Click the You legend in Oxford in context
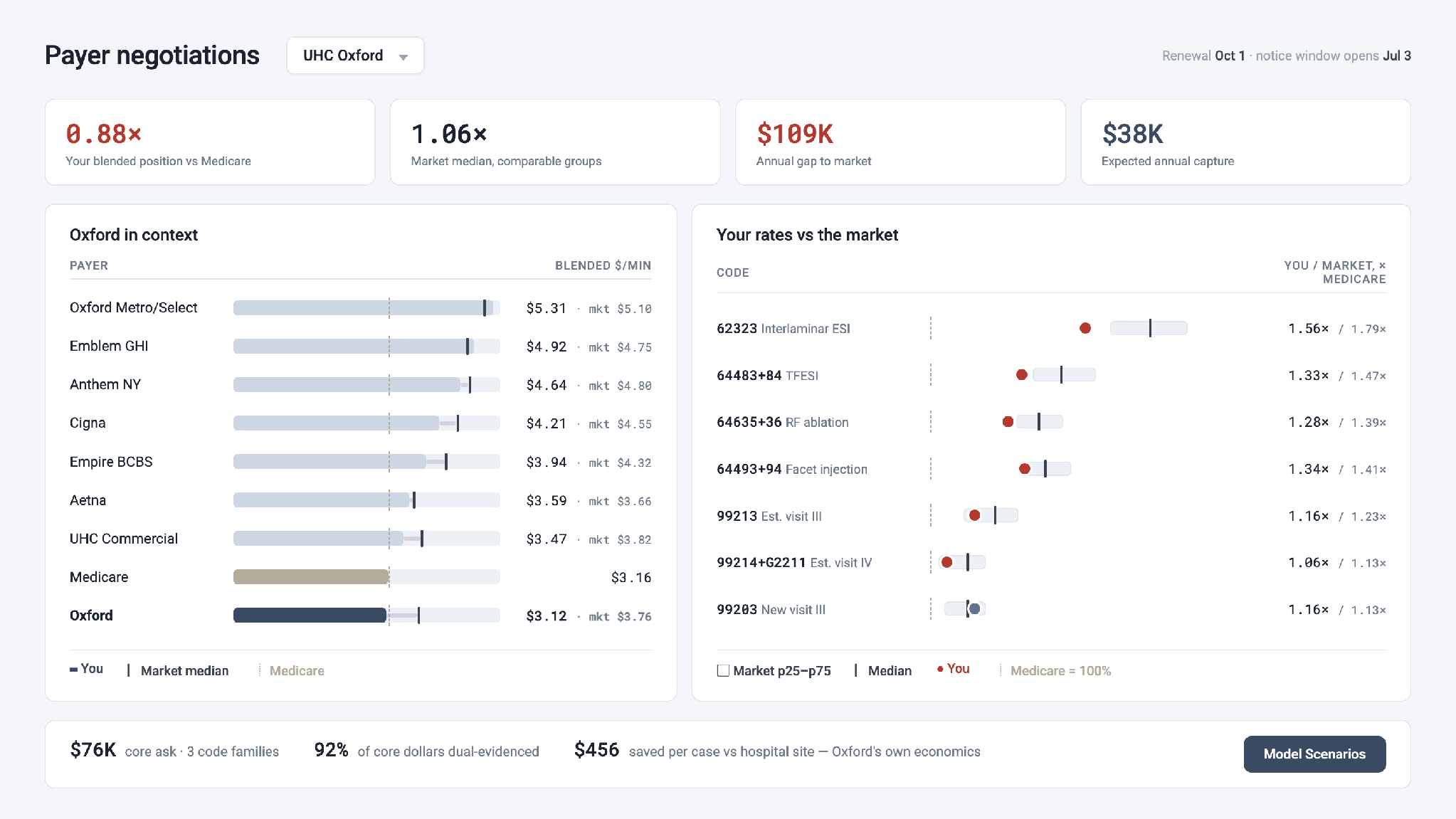Screen dimensions: 1456x819 click(86, 669)
